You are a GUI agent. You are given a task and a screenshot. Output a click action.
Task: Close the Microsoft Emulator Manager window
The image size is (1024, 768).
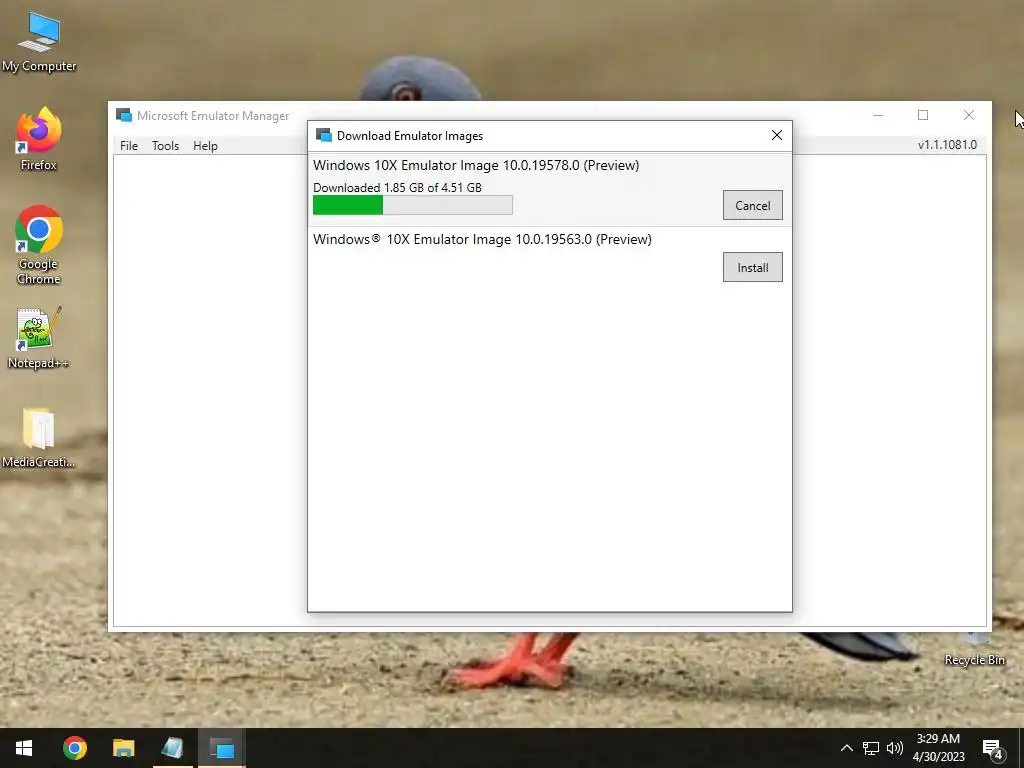(x=968, y=116)
